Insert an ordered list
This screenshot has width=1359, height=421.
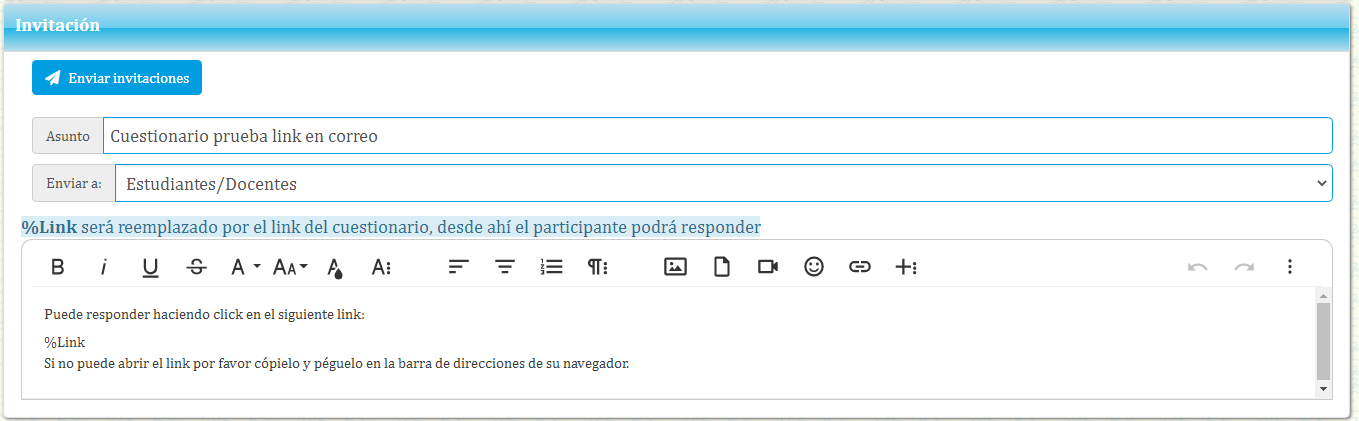click(551, 267)
